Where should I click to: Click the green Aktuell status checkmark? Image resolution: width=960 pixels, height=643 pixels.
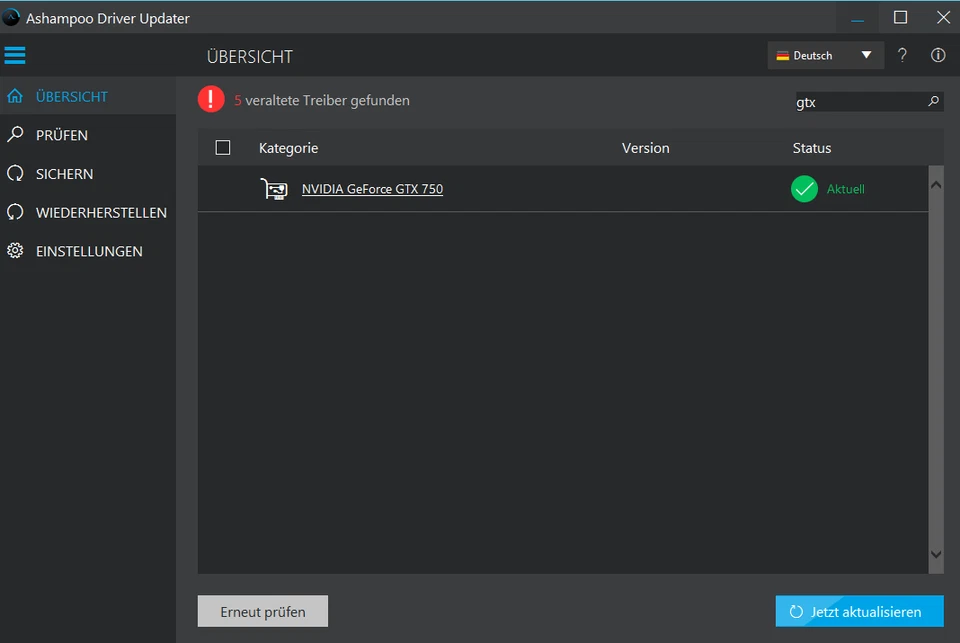coord(803,188)
